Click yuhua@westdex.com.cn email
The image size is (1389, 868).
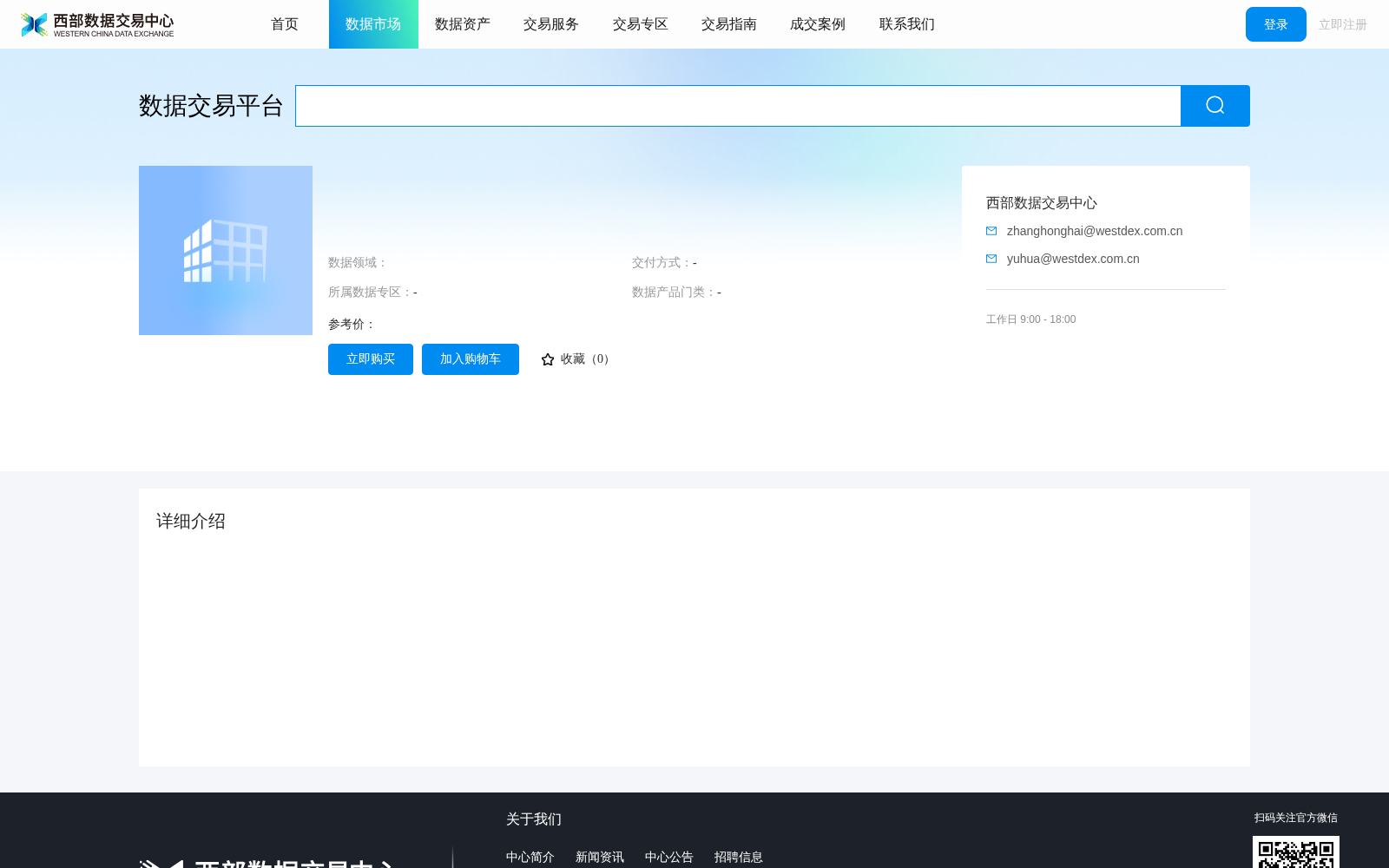click(1073, 259)
